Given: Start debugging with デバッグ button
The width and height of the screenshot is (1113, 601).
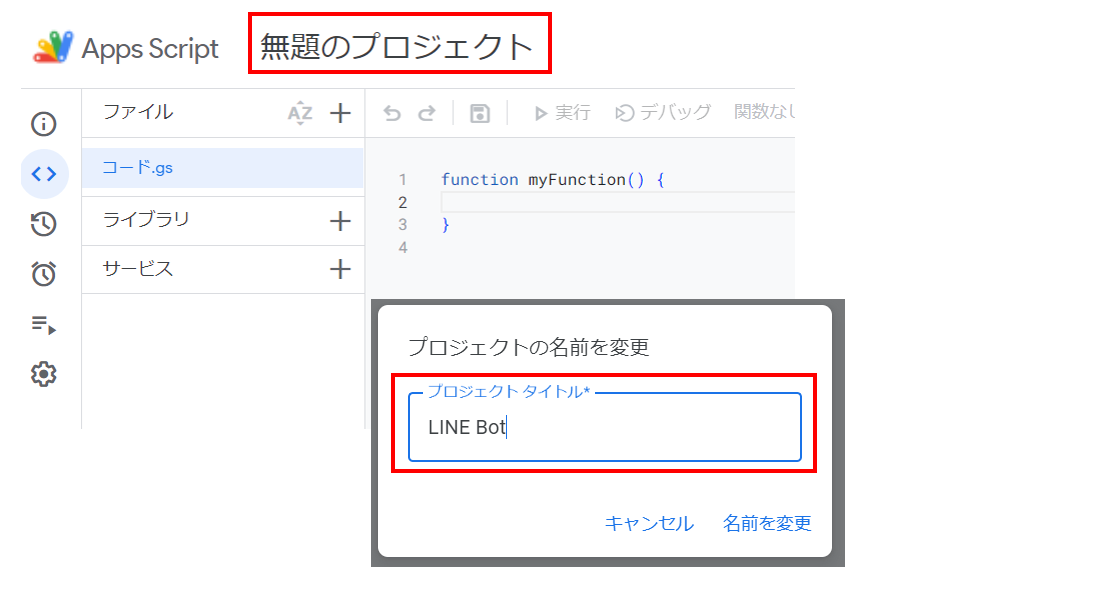Looking at the screenshot, I should tap(663, 113).
